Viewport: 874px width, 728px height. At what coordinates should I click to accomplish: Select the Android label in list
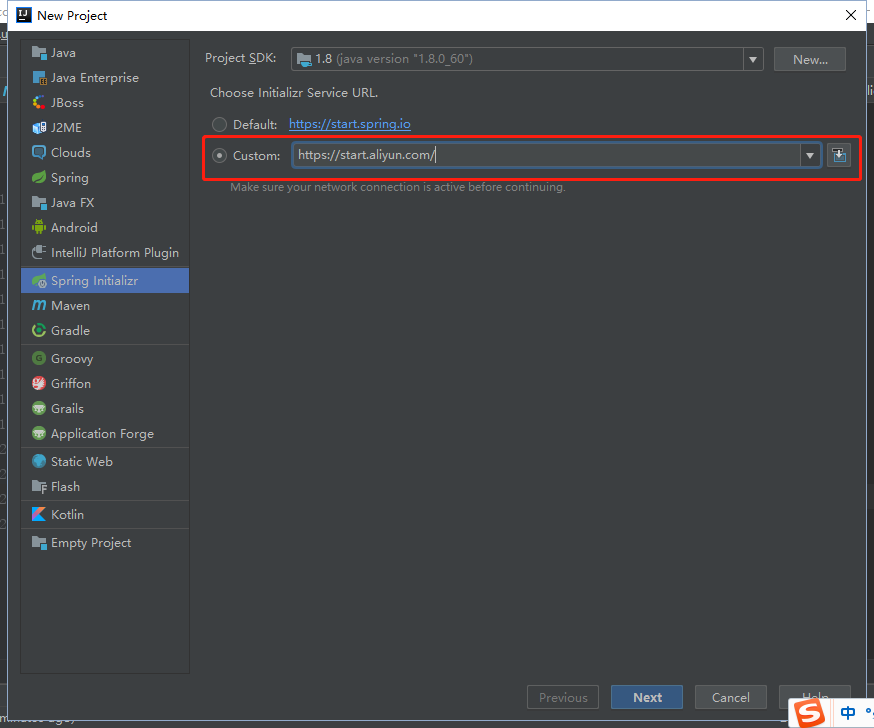74,227
